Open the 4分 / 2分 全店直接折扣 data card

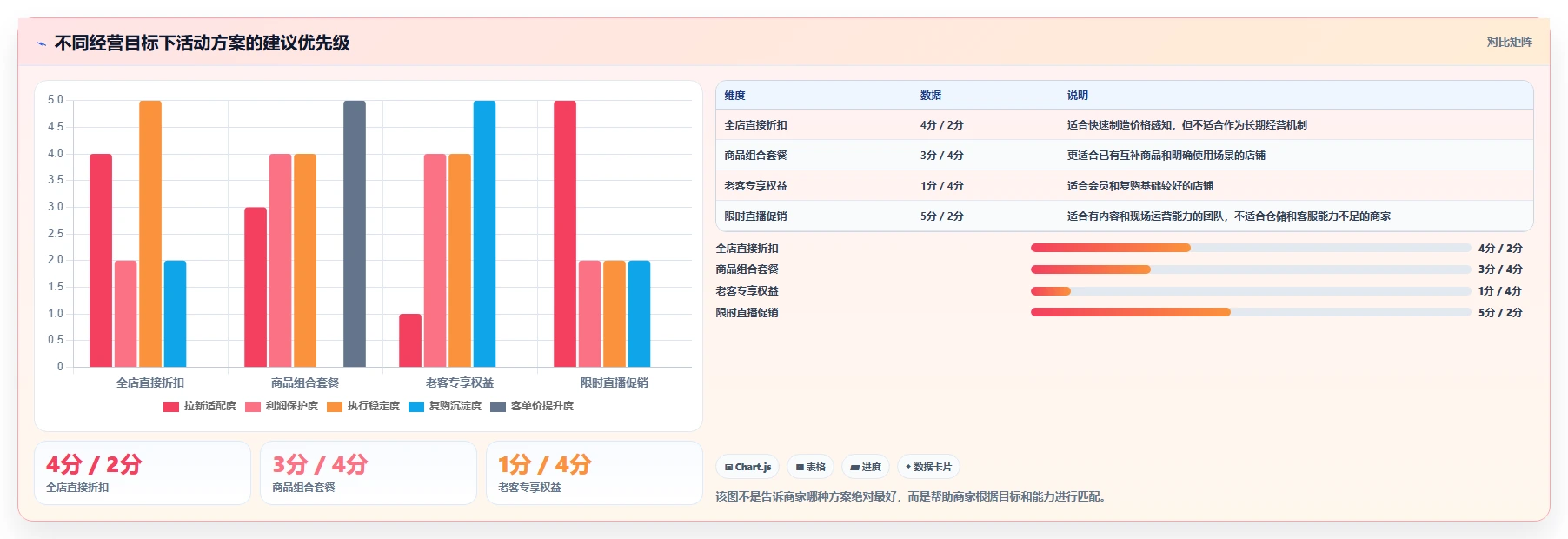[143, 473]
